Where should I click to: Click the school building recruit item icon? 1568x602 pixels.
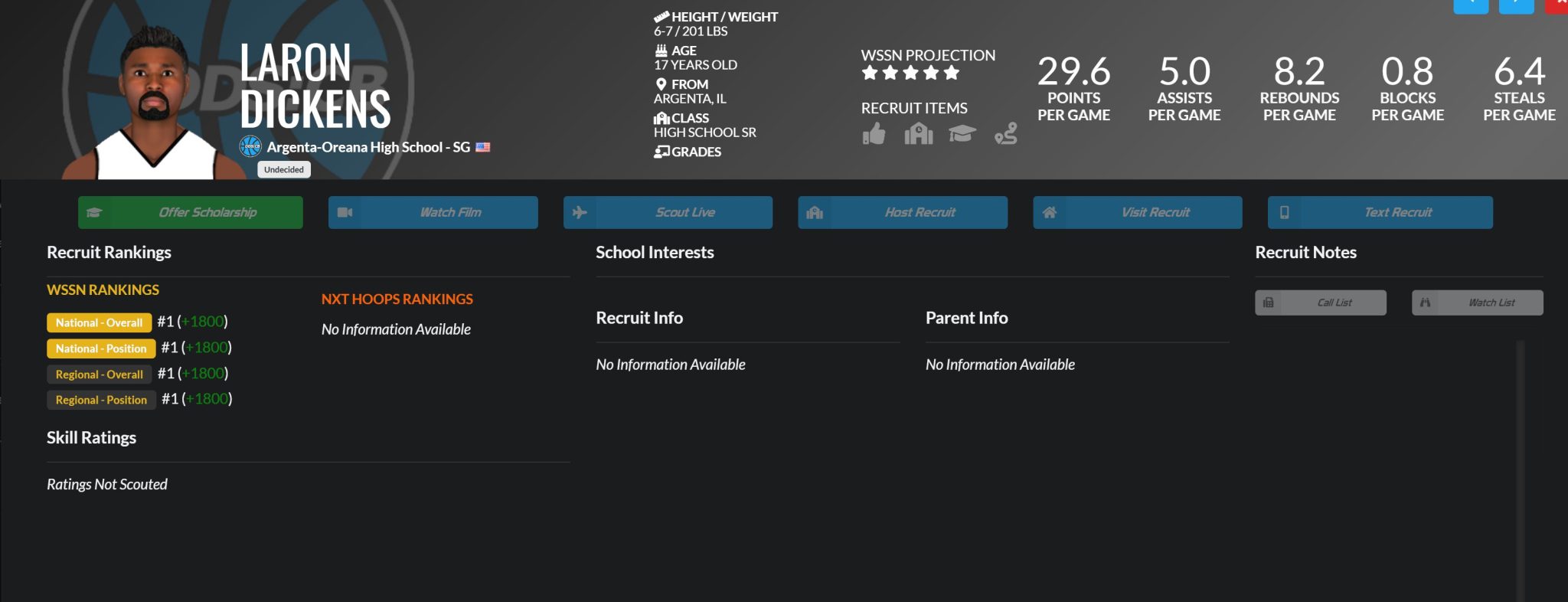918,134
